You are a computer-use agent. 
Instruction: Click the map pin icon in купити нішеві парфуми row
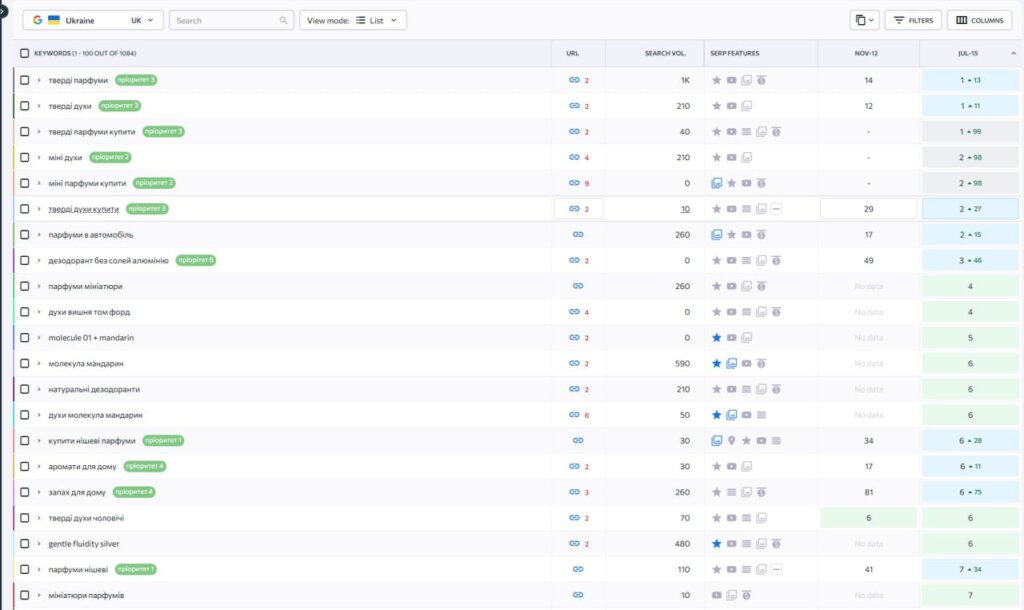click(x=732, y=441)
